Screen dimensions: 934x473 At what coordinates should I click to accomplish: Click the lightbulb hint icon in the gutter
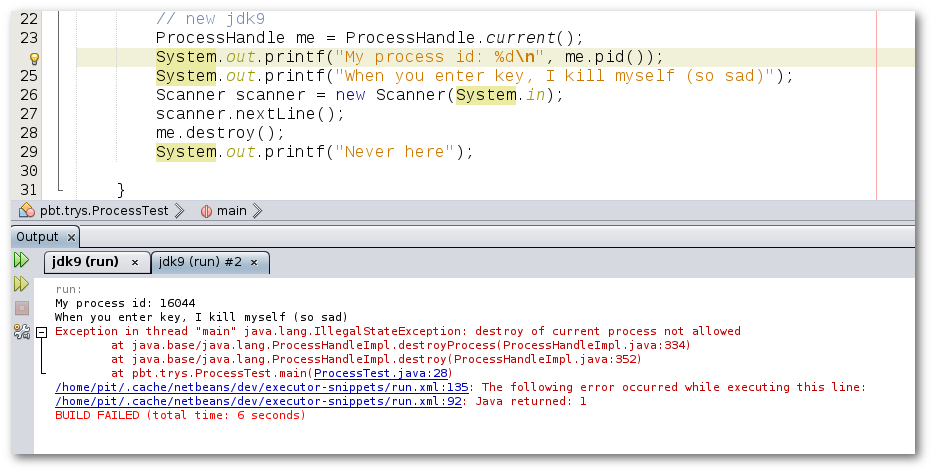click(34, 58)
